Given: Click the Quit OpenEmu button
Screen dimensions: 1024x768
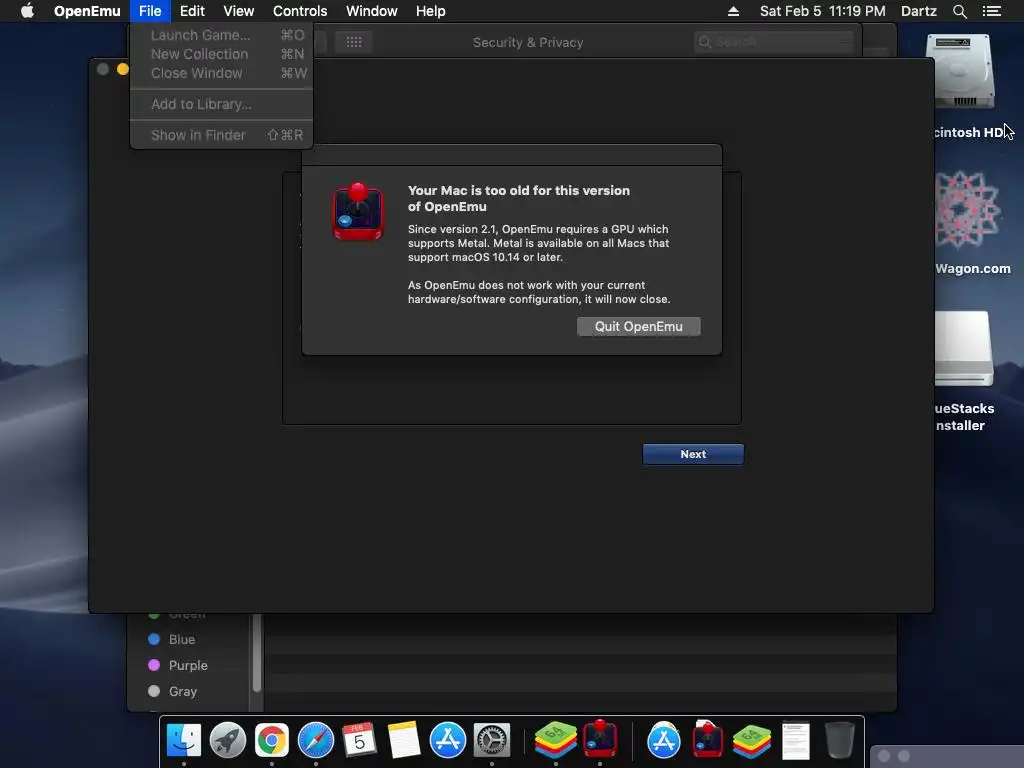Looking at the screenshot, I should pyautogui.click(x=639, y=327).
